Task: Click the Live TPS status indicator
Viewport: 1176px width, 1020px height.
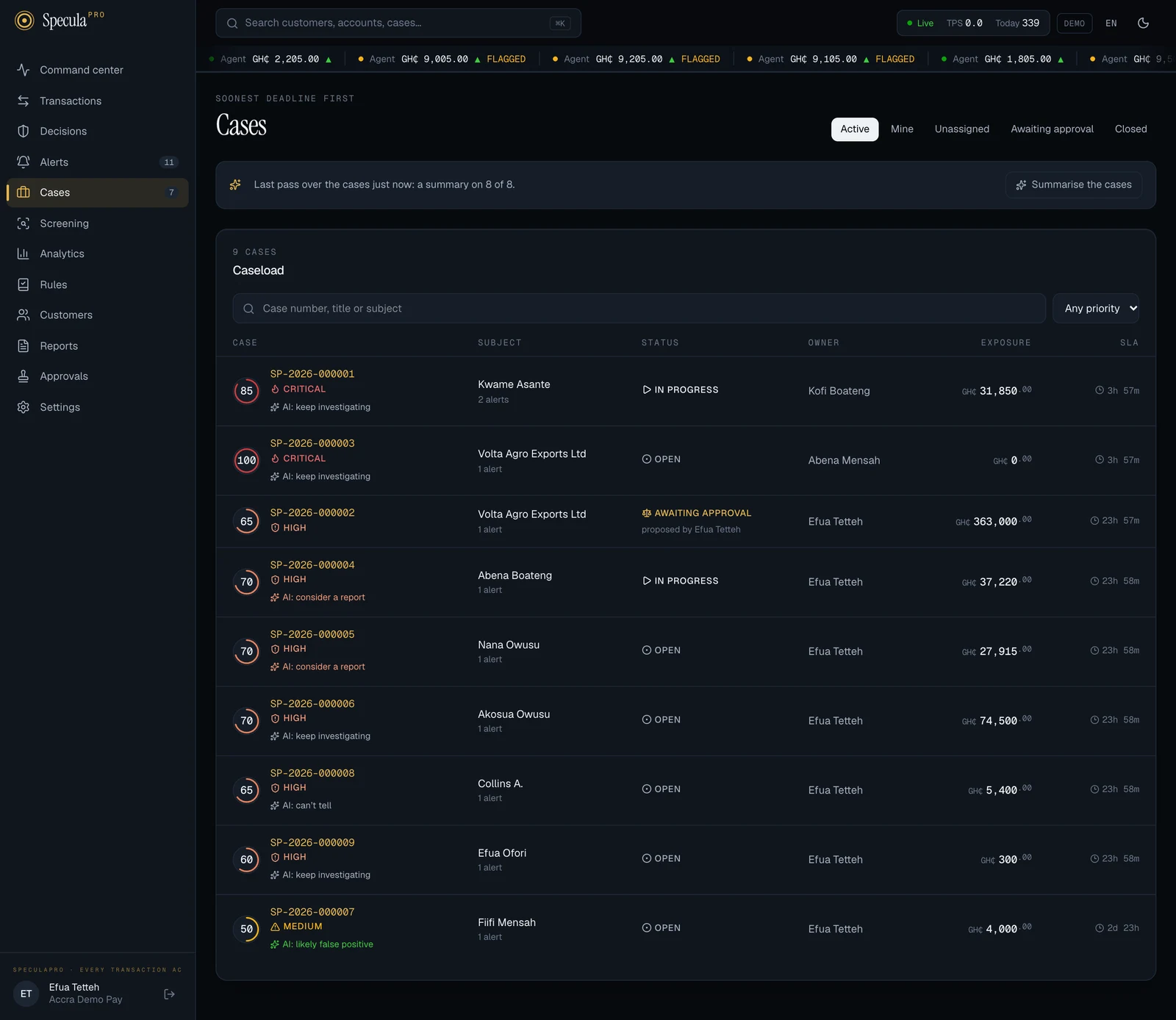Action: point(973,23)
